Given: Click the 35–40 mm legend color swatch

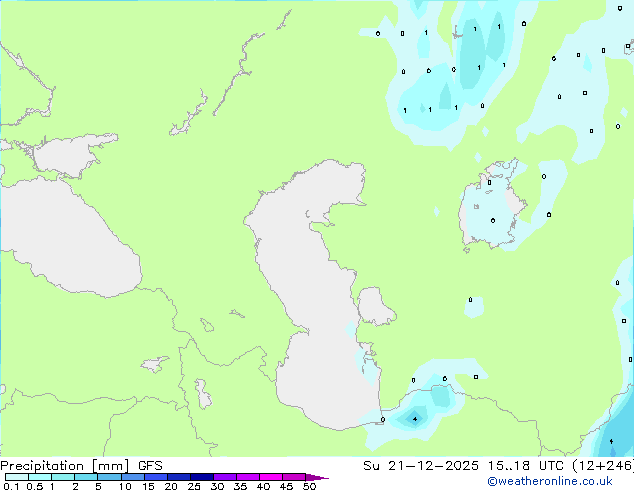Looking at the screenshot, I should 248,477.
